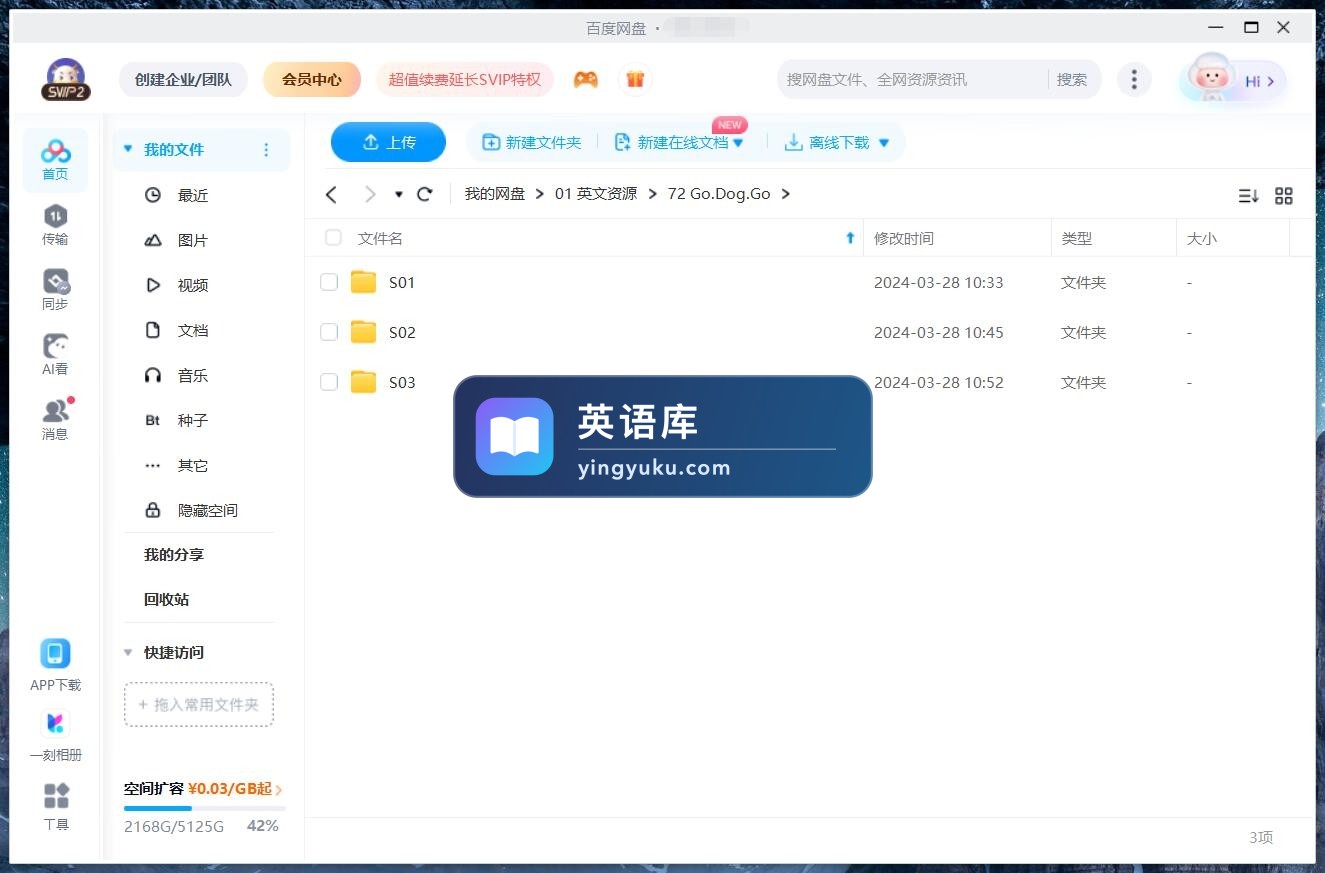Open navigation history dropdown arrow
Image resolution: width=1325 pixels, height=873 pixels.
coord(399,194)
